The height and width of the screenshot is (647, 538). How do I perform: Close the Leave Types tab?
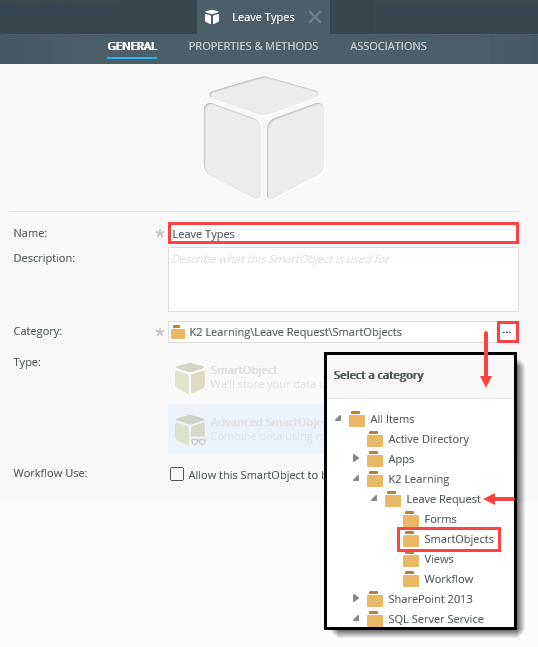pos(315,17)
